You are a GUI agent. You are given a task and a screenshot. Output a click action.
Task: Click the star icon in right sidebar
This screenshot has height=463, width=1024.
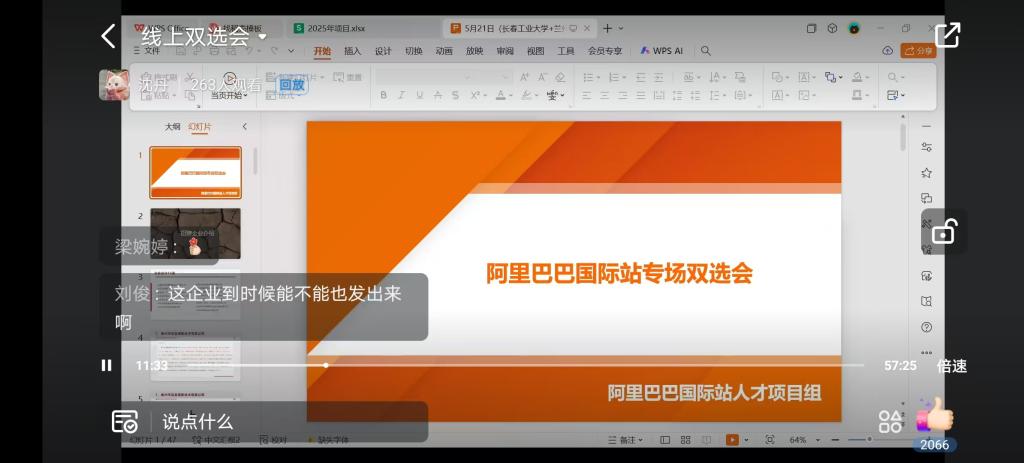click(x=926, y=172)
